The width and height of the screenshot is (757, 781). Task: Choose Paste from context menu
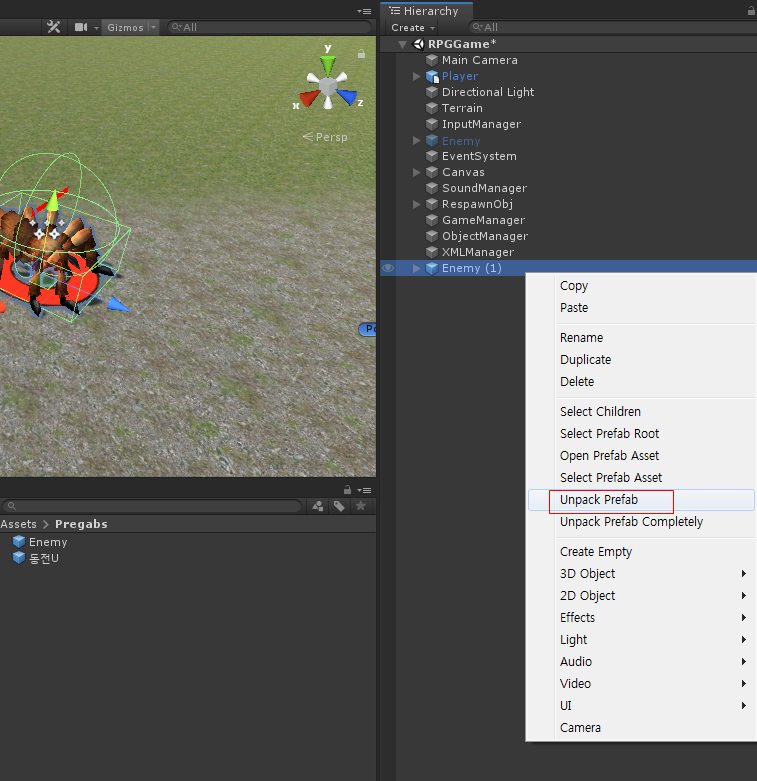(574, 308)
